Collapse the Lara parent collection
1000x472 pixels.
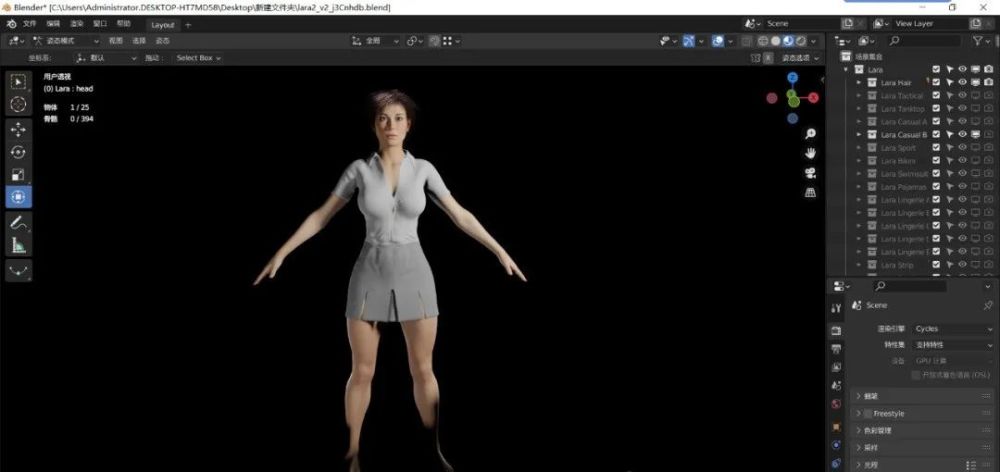coord(846,70)
